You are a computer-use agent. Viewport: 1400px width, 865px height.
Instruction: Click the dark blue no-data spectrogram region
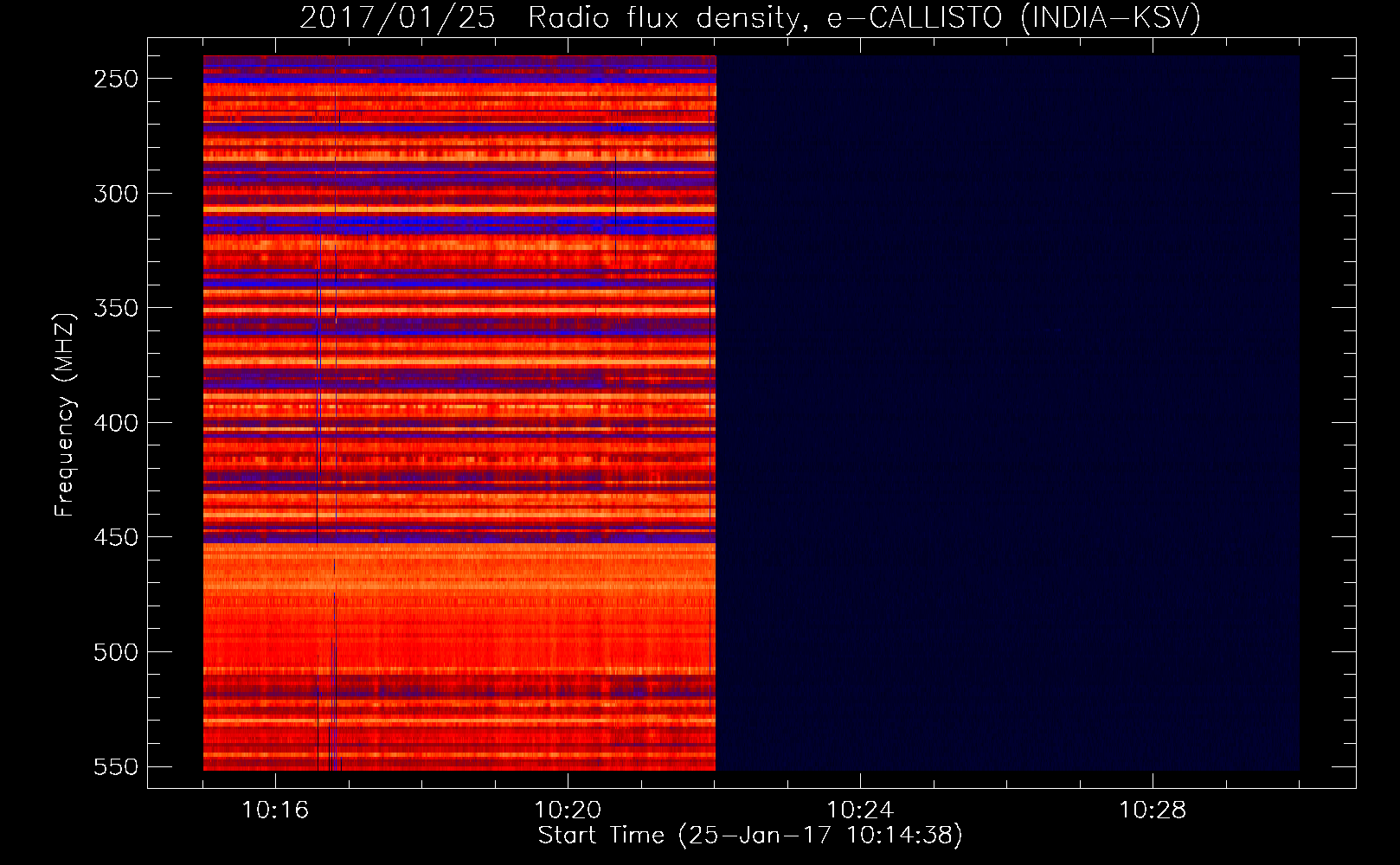coord(1008,413)
